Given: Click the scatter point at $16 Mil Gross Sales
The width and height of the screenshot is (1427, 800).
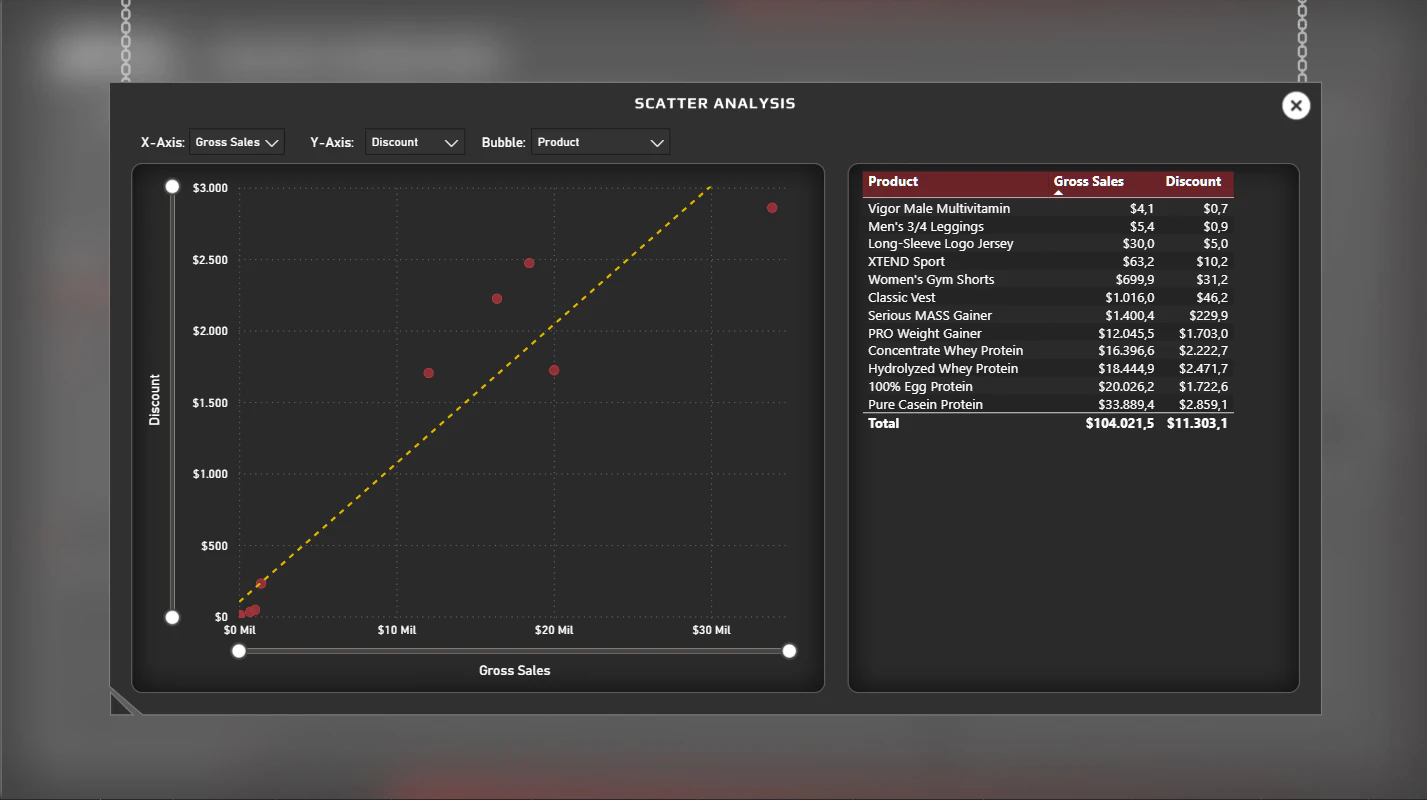Looking at the screenshot, I should pyautogui.click(x=497, y=299).
